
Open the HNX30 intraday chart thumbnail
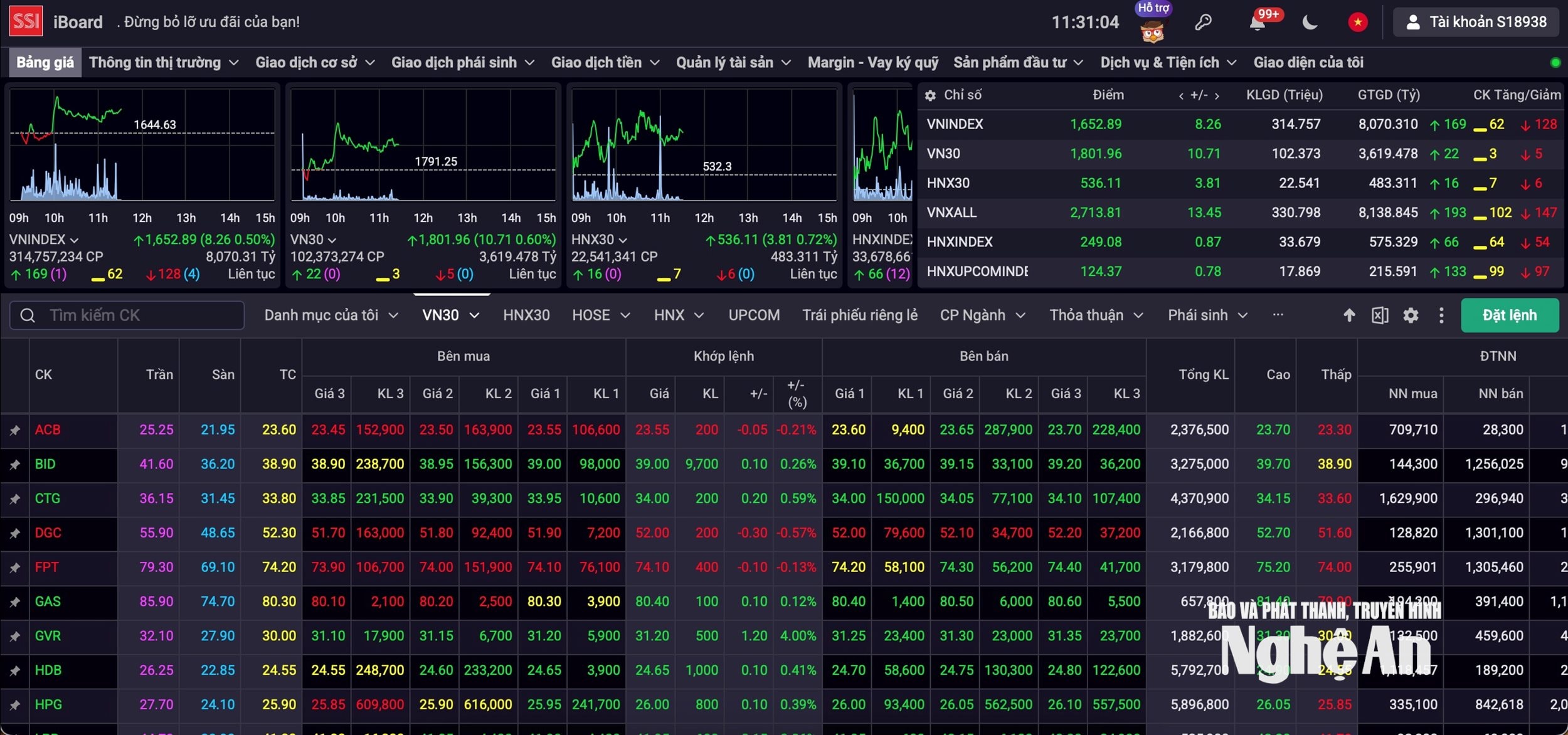(x=704, y=145)
